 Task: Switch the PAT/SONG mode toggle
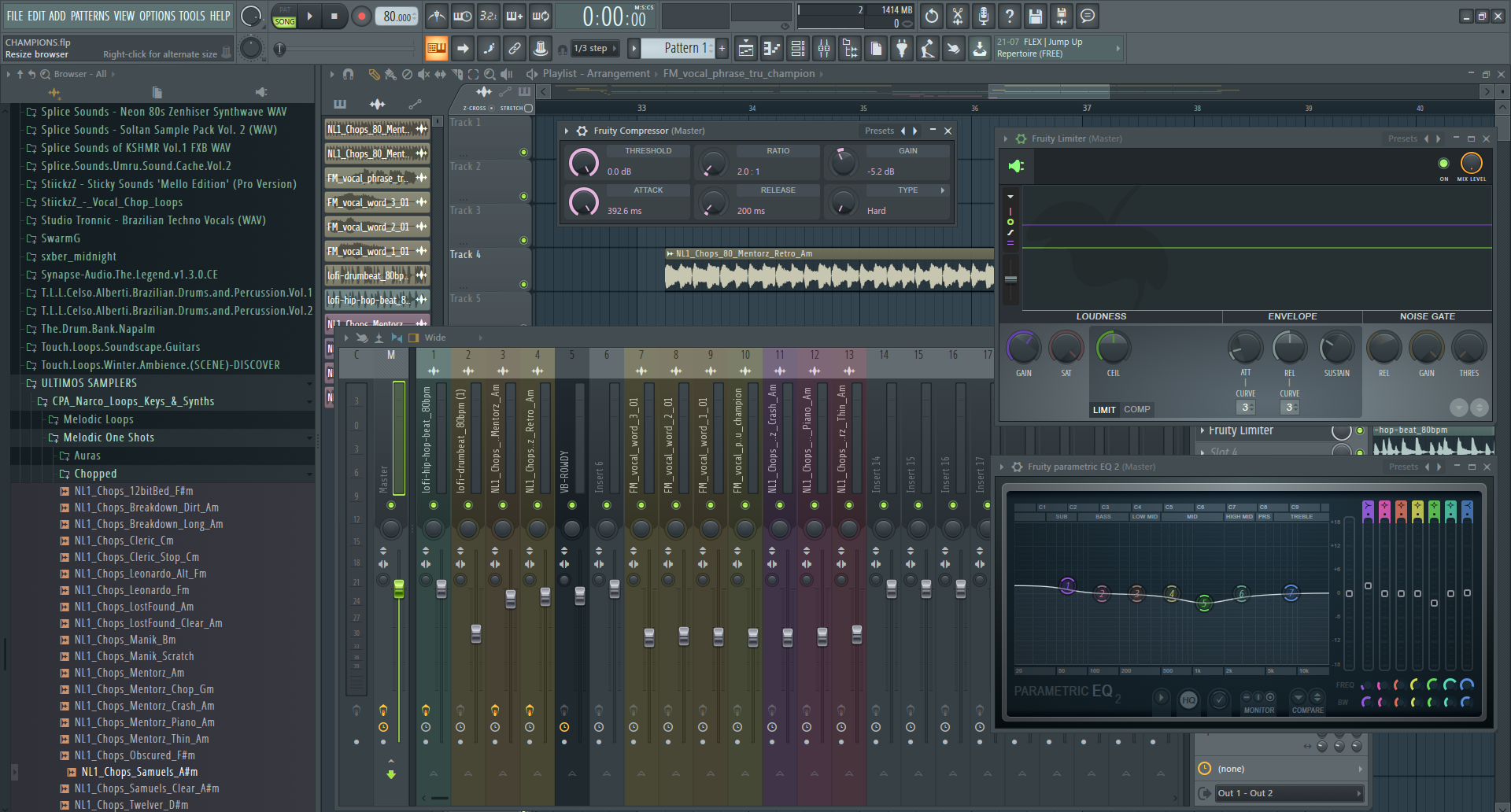pyautogui.click(x=284, y=17)
